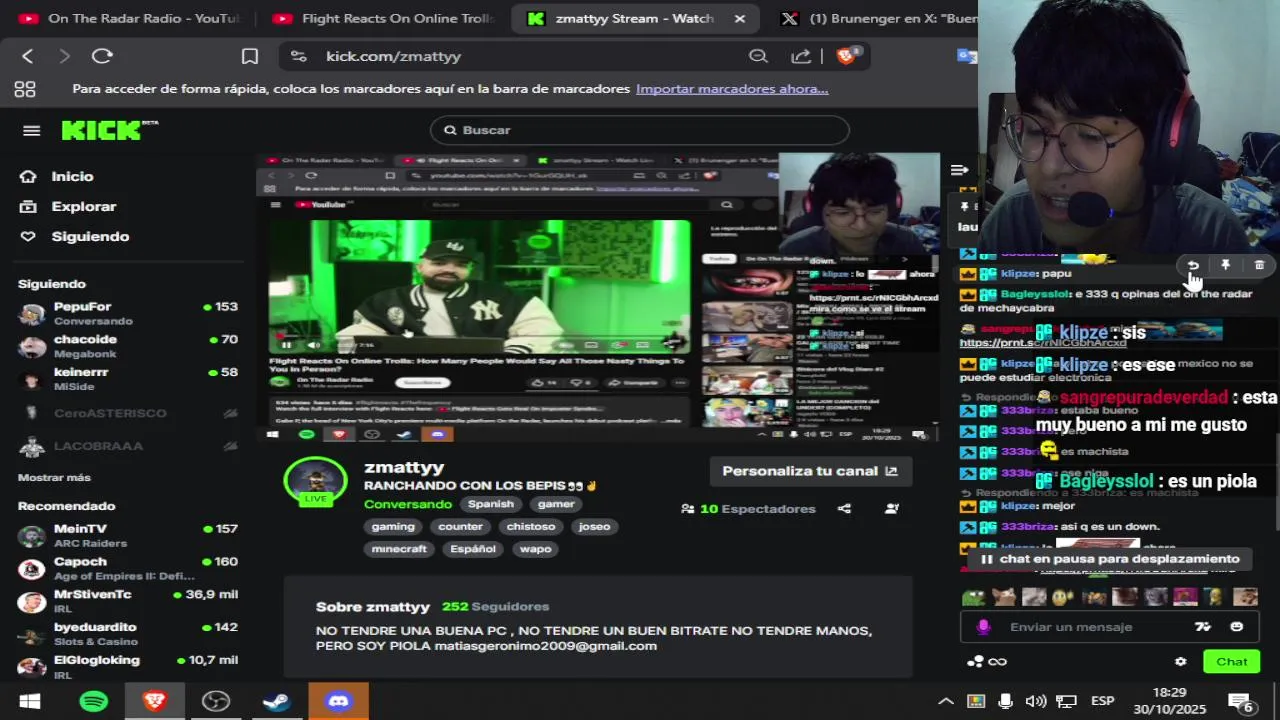This screenshot has height=720, width=1280.
Task: Click the Kick logo
Action: point(109,130)
